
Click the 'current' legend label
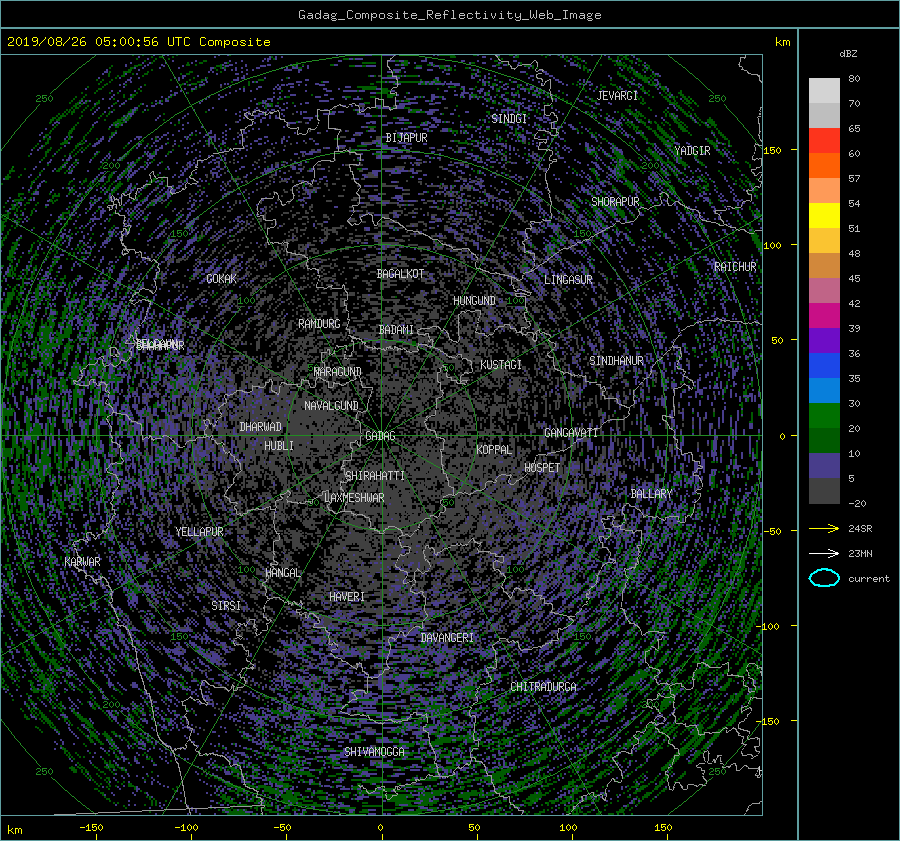pos(869,579)
